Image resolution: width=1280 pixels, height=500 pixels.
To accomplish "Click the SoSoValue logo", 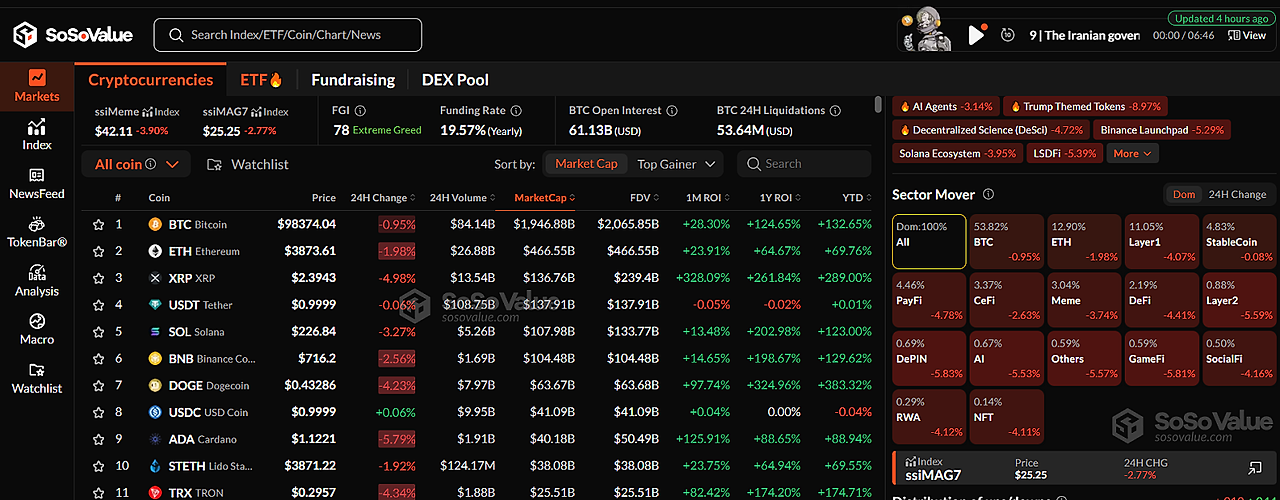I will pyautogui.click(x=72, y=35).
